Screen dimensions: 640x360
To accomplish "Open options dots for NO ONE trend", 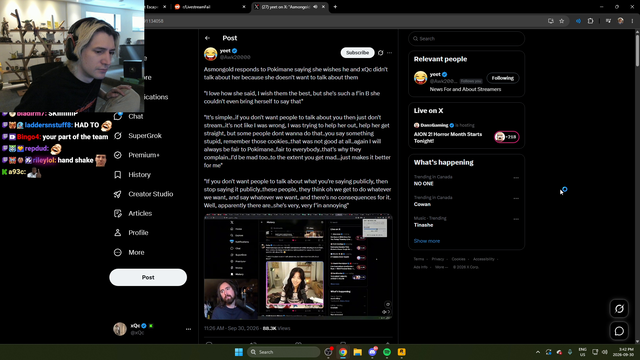I will 516,178.
